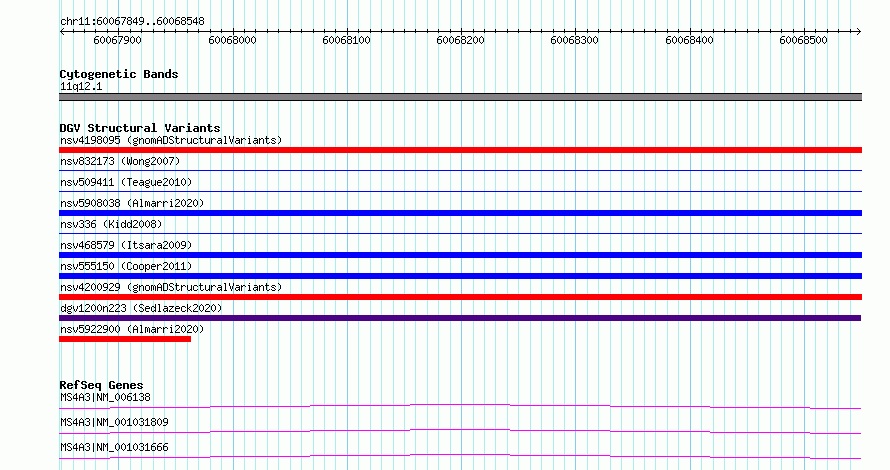Screen dimensions: 890x470
Task: Click the nsv5908038 (Almarri2020) label
Action: click(132, 203)
